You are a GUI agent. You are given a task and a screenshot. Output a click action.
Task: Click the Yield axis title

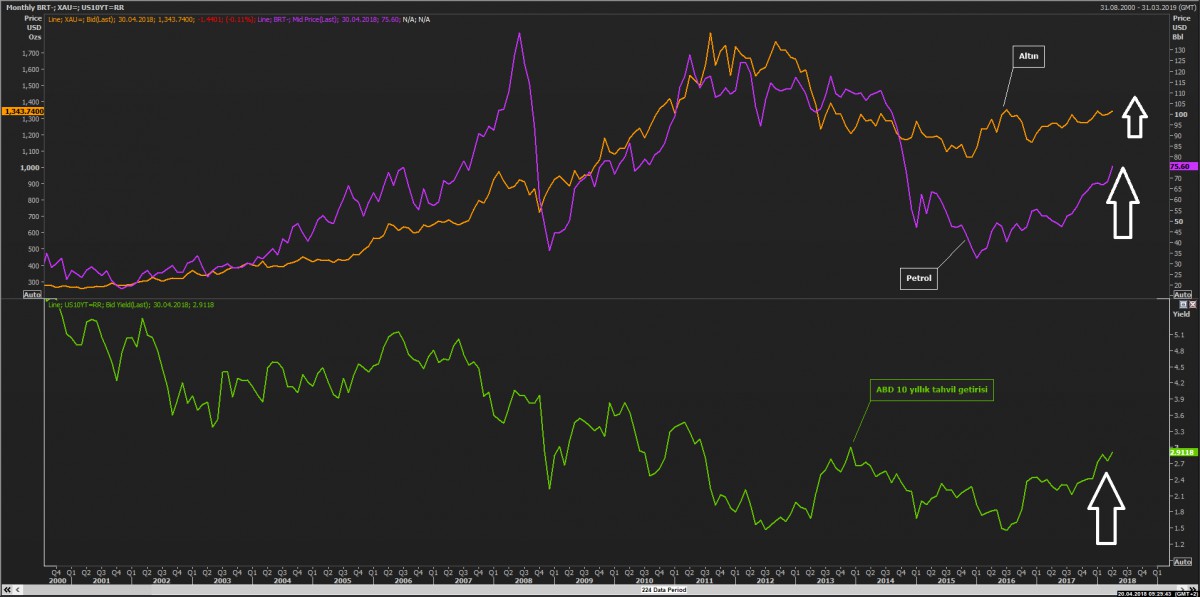[1180, 312]
